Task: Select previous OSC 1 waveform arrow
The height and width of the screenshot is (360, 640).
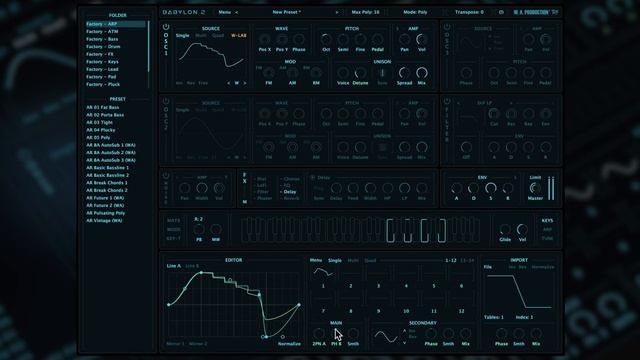Action: (x=229, y=83)
